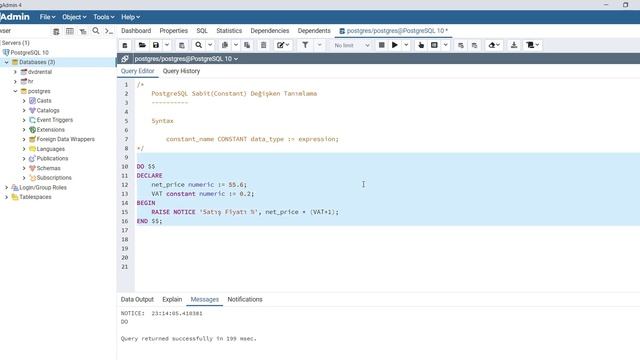Expand the hr database node

pyautogui.click(x=16, y=82)
